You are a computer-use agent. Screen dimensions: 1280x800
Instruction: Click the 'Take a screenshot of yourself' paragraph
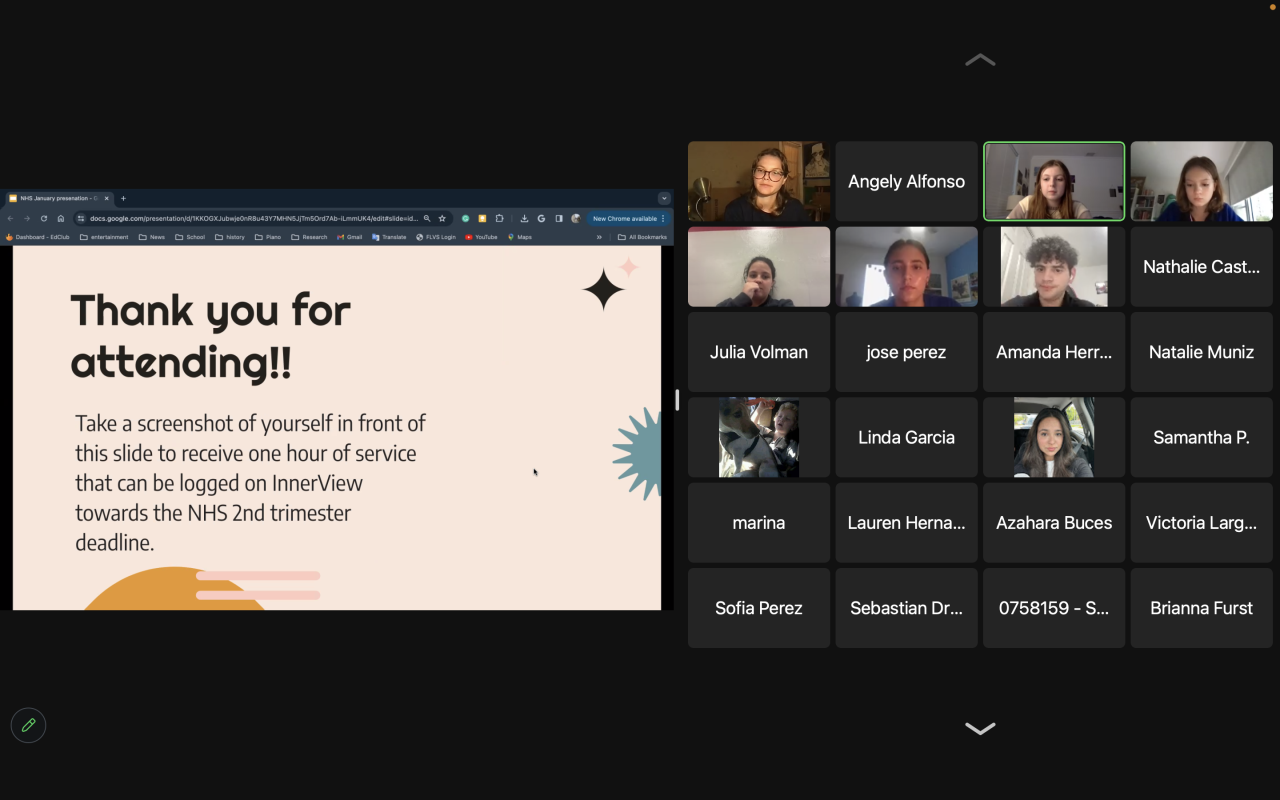pyautogui.click(x=251, y=483)
